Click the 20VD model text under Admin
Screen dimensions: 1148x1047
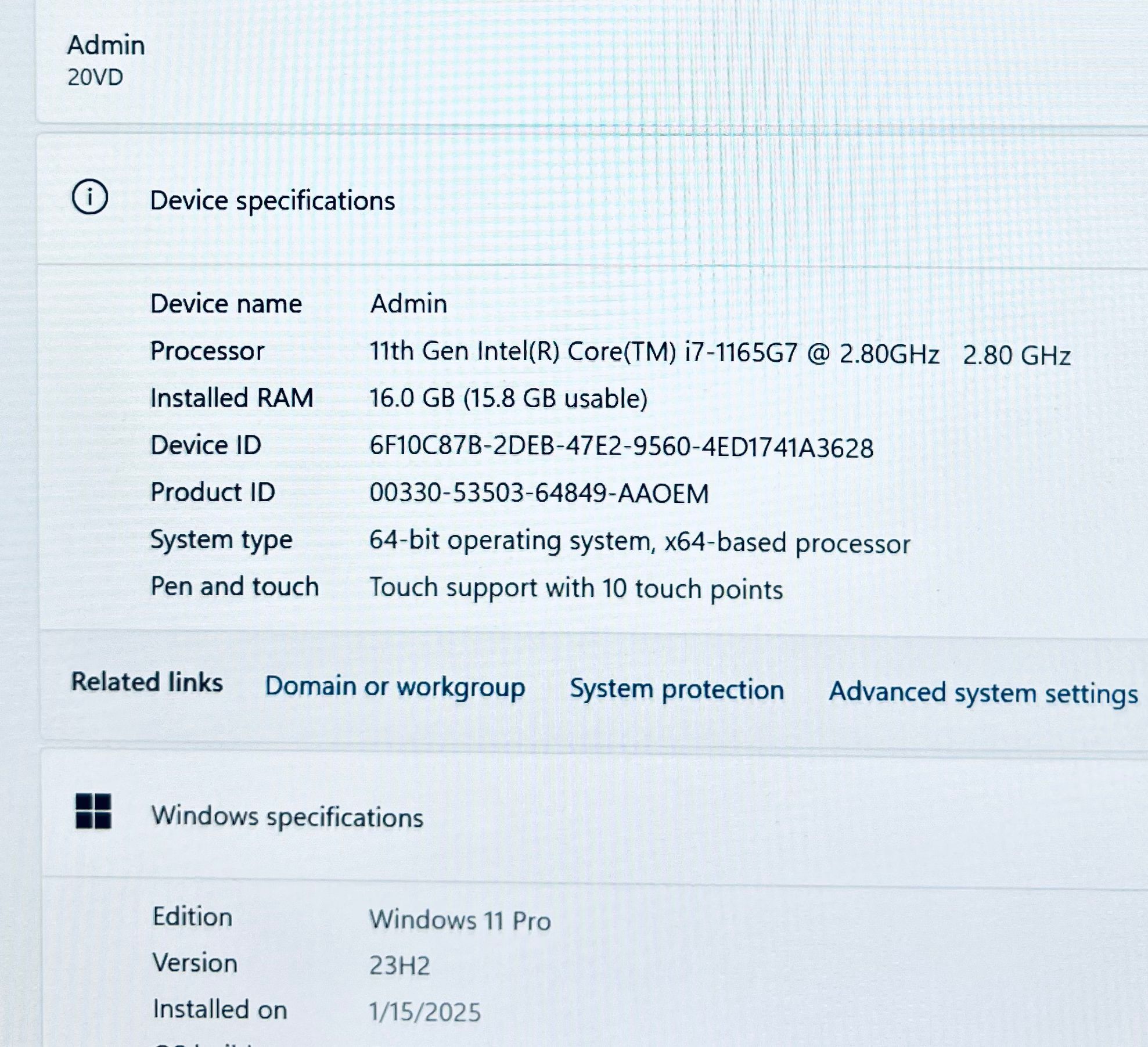point(95,77)
